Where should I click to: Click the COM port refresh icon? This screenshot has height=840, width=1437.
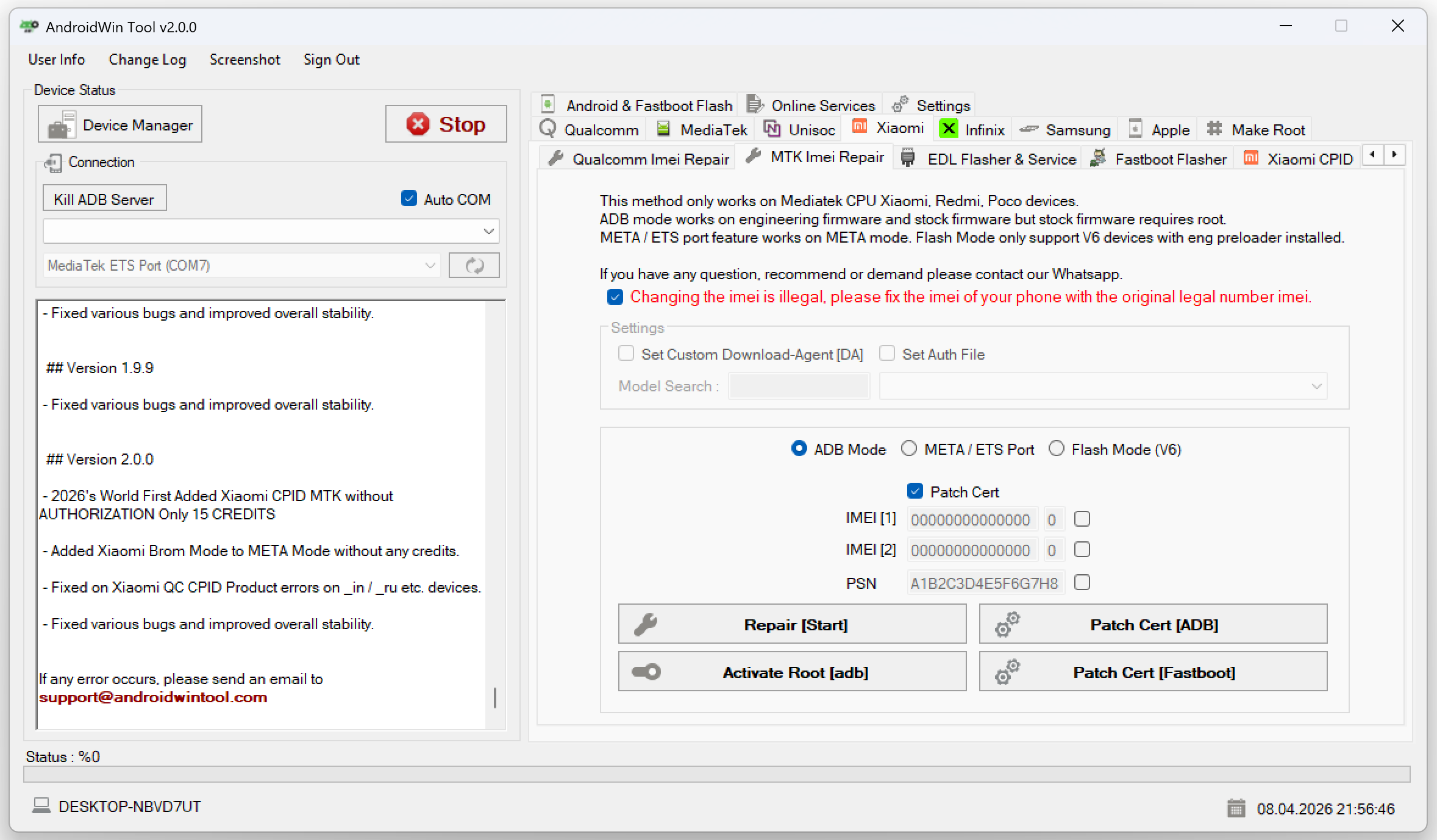[474, 265]
